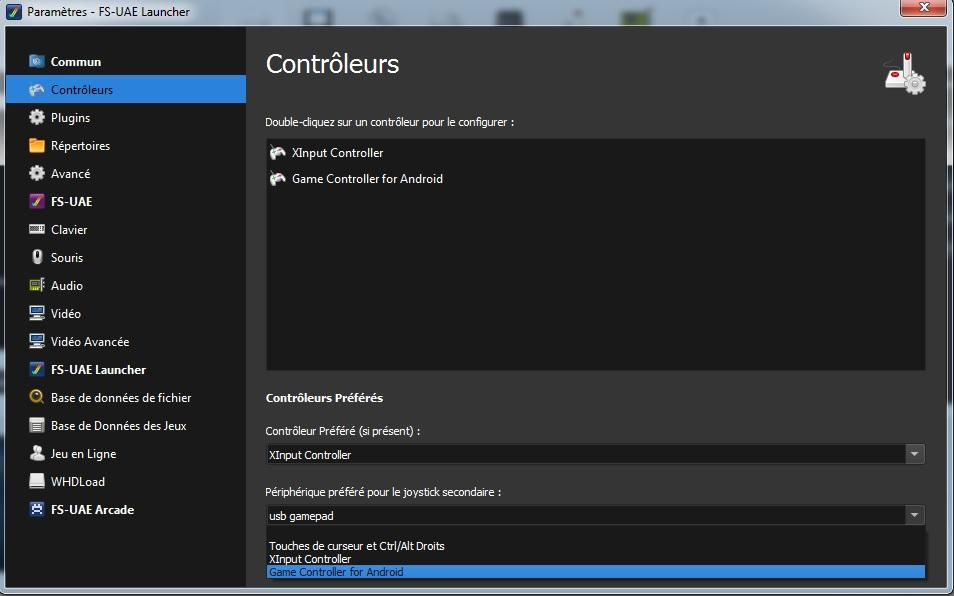The width and height of the screenshot is (954, 596).
Task: Select the Contrôleurs sidebar entry
Action: (126, 89)
